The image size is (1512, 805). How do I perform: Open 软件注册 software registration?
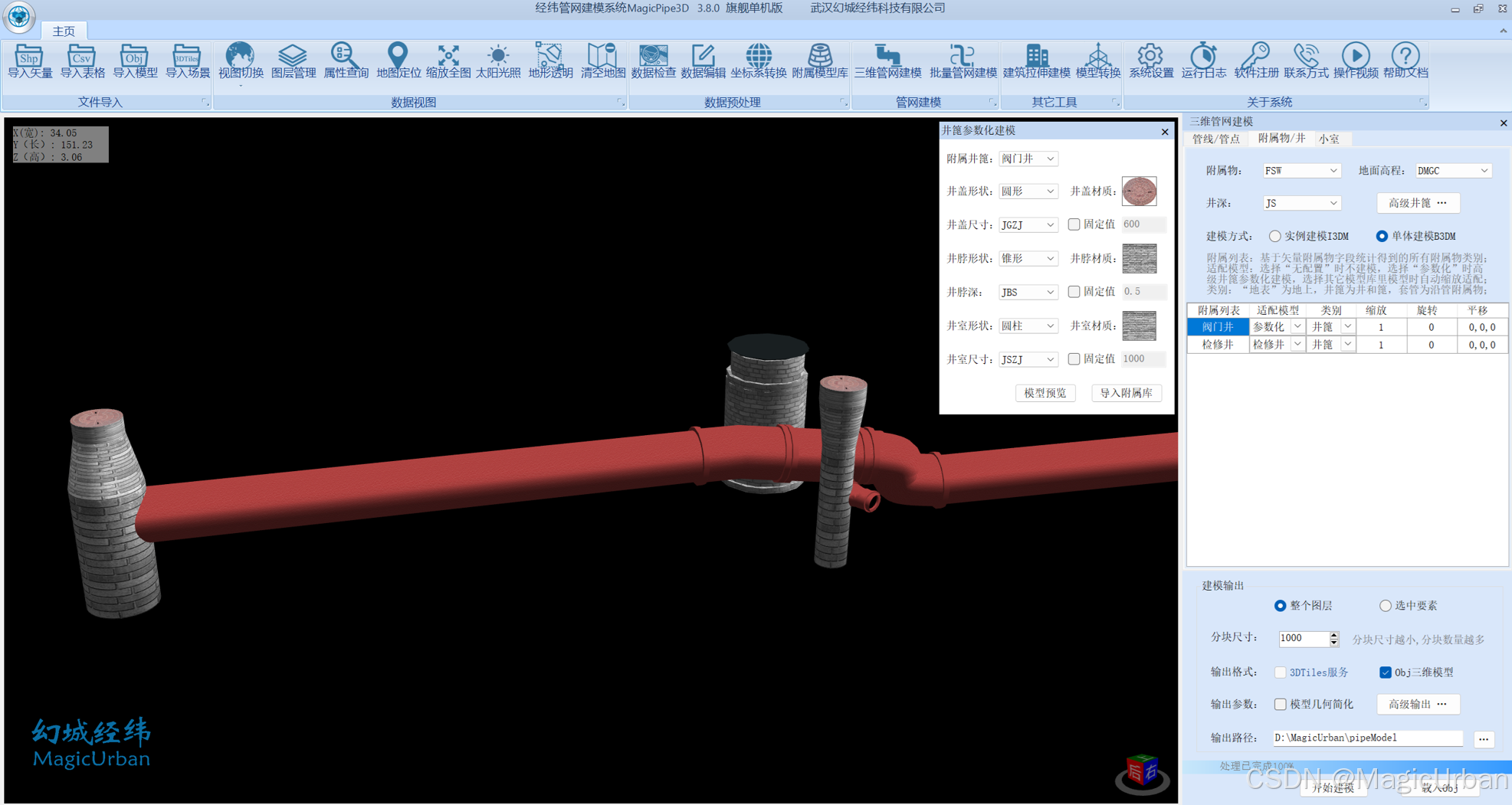(1256, 61)
